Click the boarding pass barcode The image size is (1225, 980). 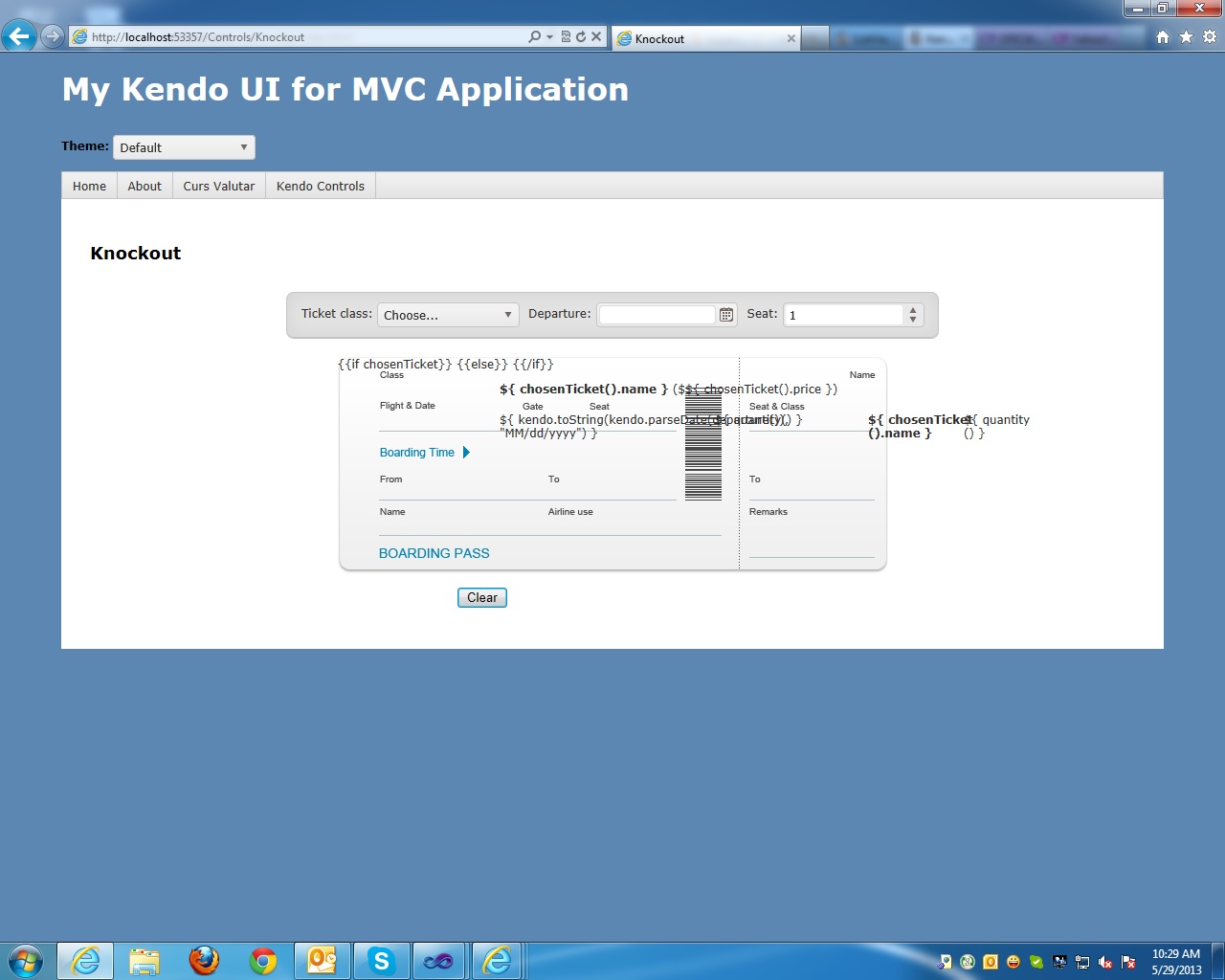point(703,445)
